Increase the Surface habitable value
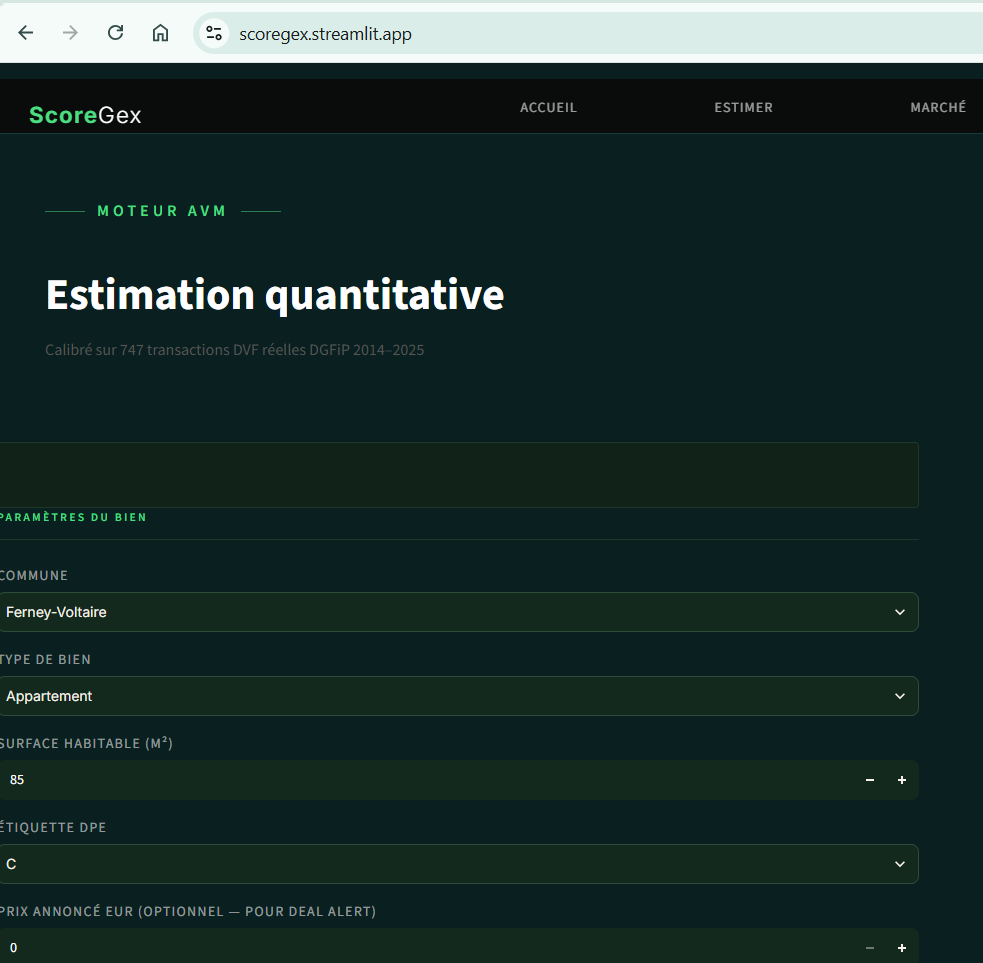The height and width of the screenshot is (963, 983). (902, 780)
